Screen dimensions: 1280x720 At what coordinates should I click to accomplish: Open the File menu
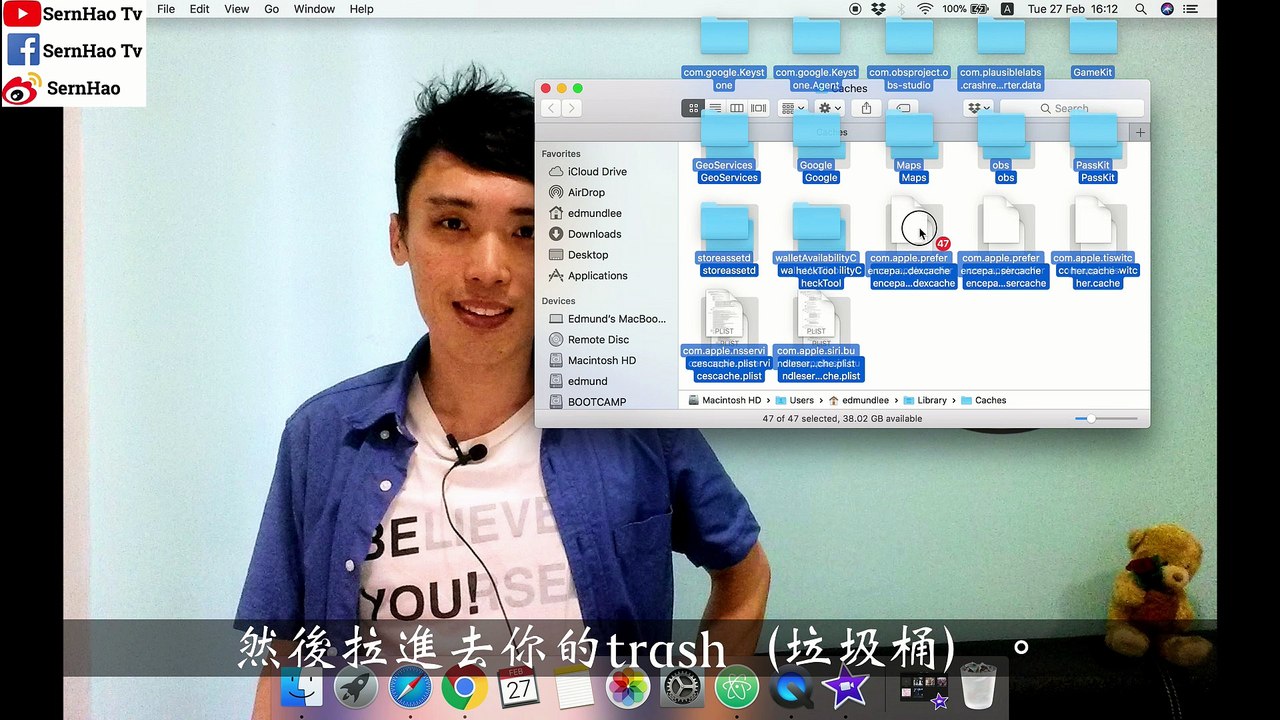click(166, 9)
